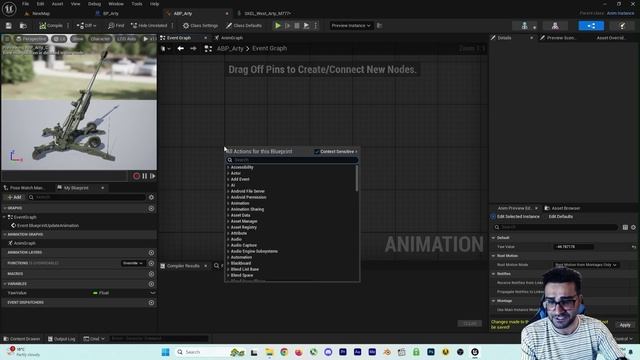Click the Compile button
This screenshot has height=360, width=640.
51,26
